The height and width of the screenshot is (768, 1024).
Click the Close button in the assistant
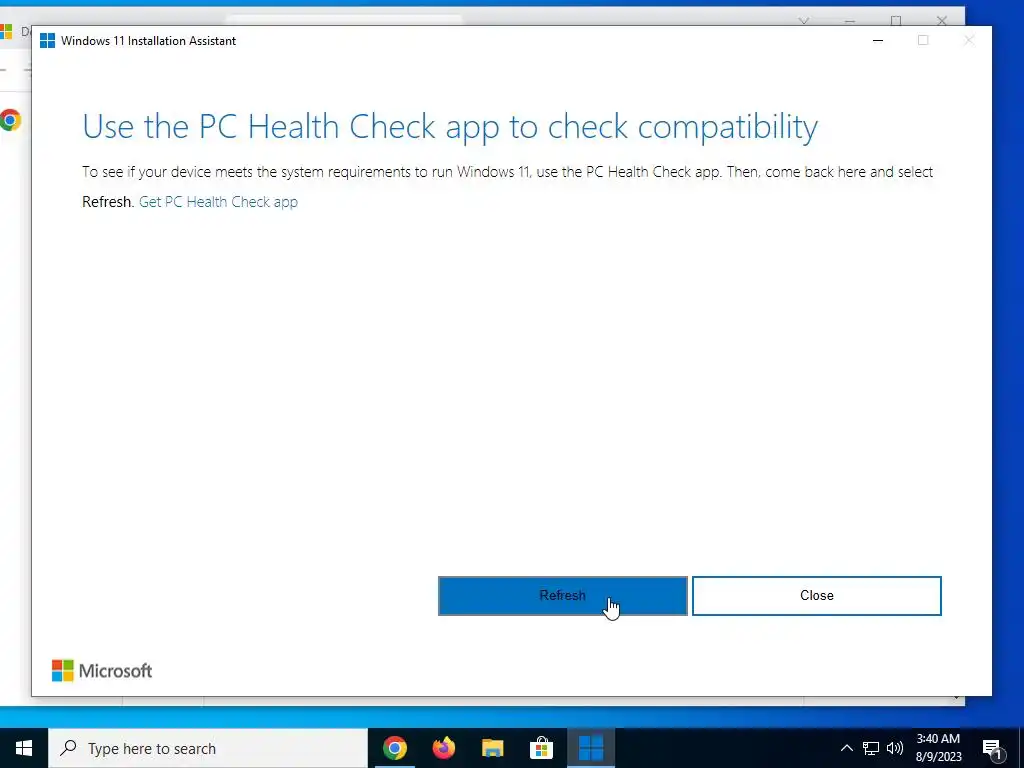pyautogui.click(x=816, y=596)
